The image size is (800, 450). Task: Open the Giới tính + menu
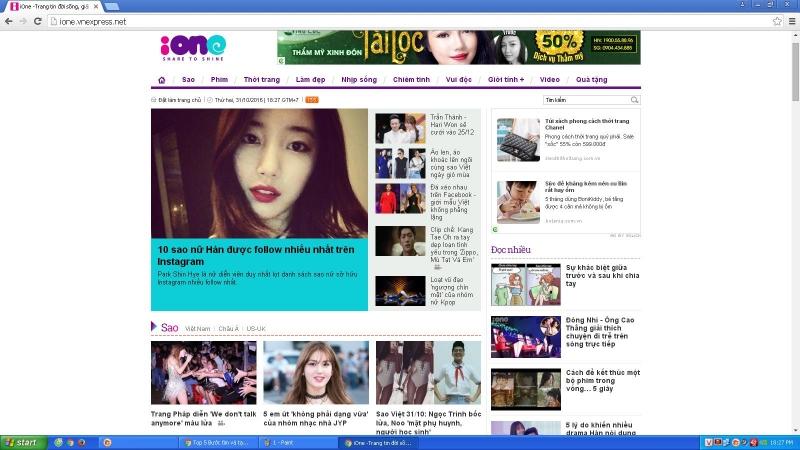point(506,79)
